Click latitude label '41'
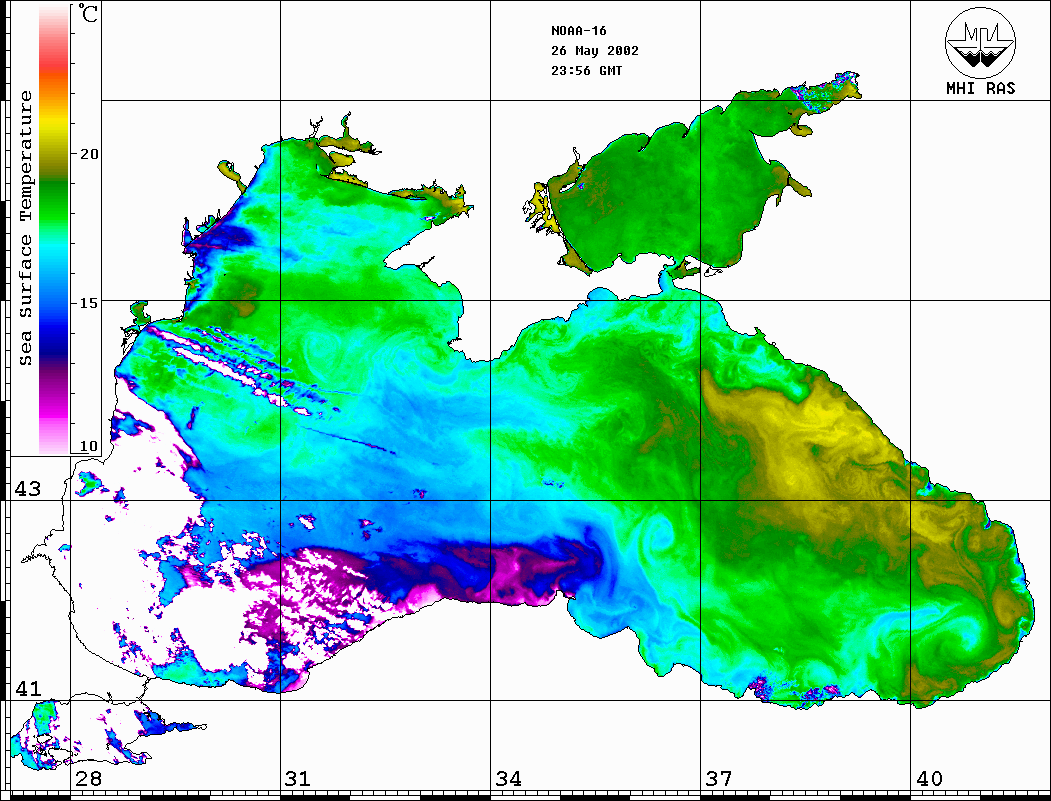Image resolution: width=1051 pixels, height=801 pixels. coord(27,688)
